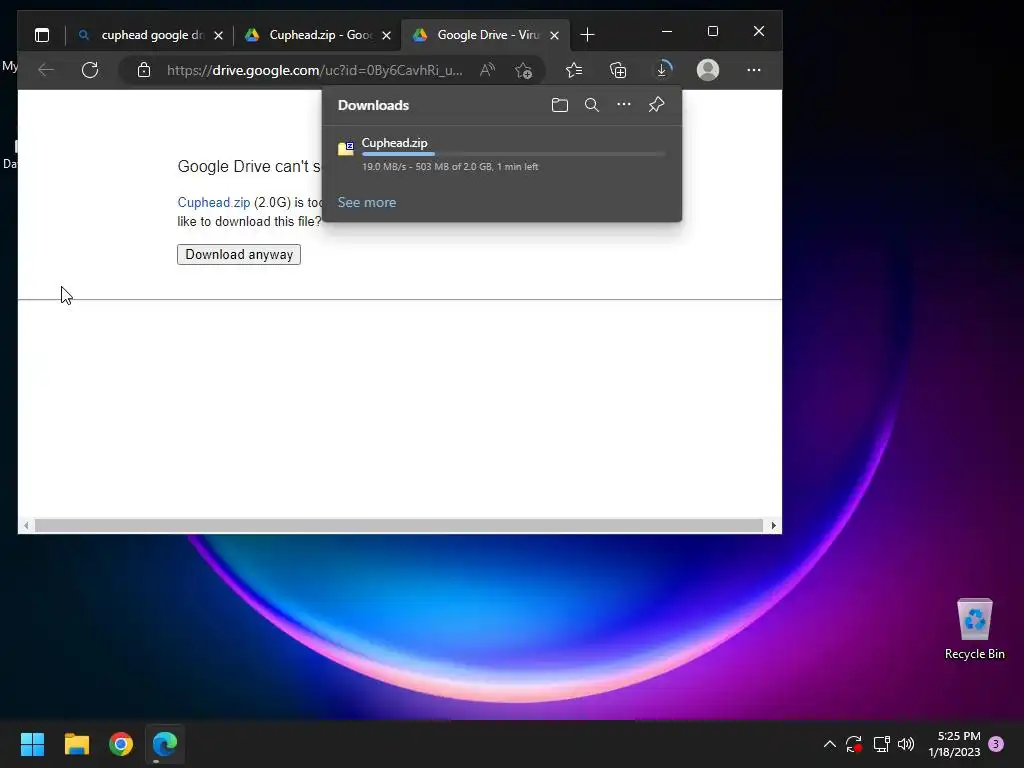Click the sync status tray icon
1024x768 pixels.
tap(854, 744)
